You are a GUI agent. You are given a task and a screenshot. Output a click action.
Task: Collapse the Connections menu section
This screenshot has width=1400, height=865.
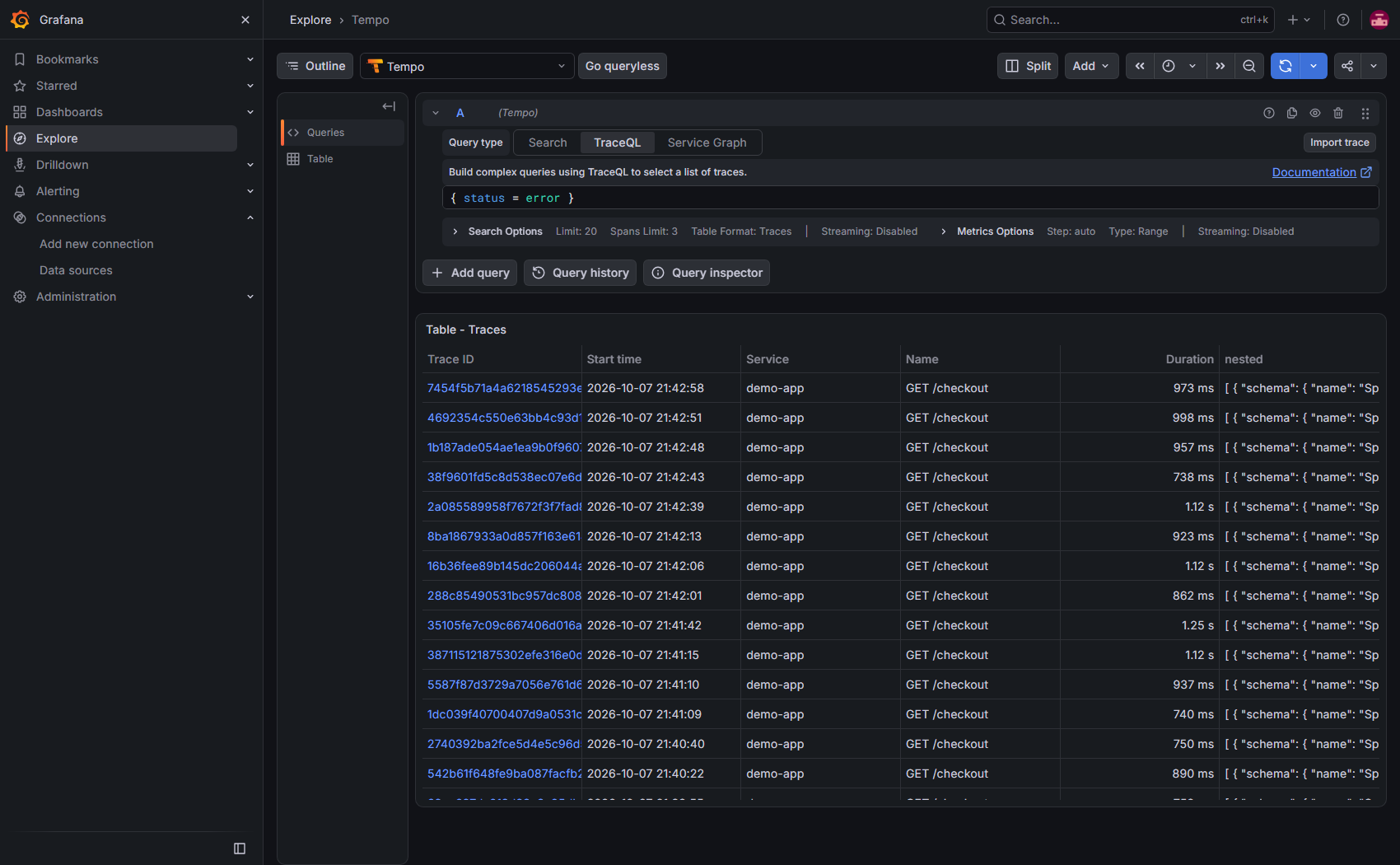[250, 217]
